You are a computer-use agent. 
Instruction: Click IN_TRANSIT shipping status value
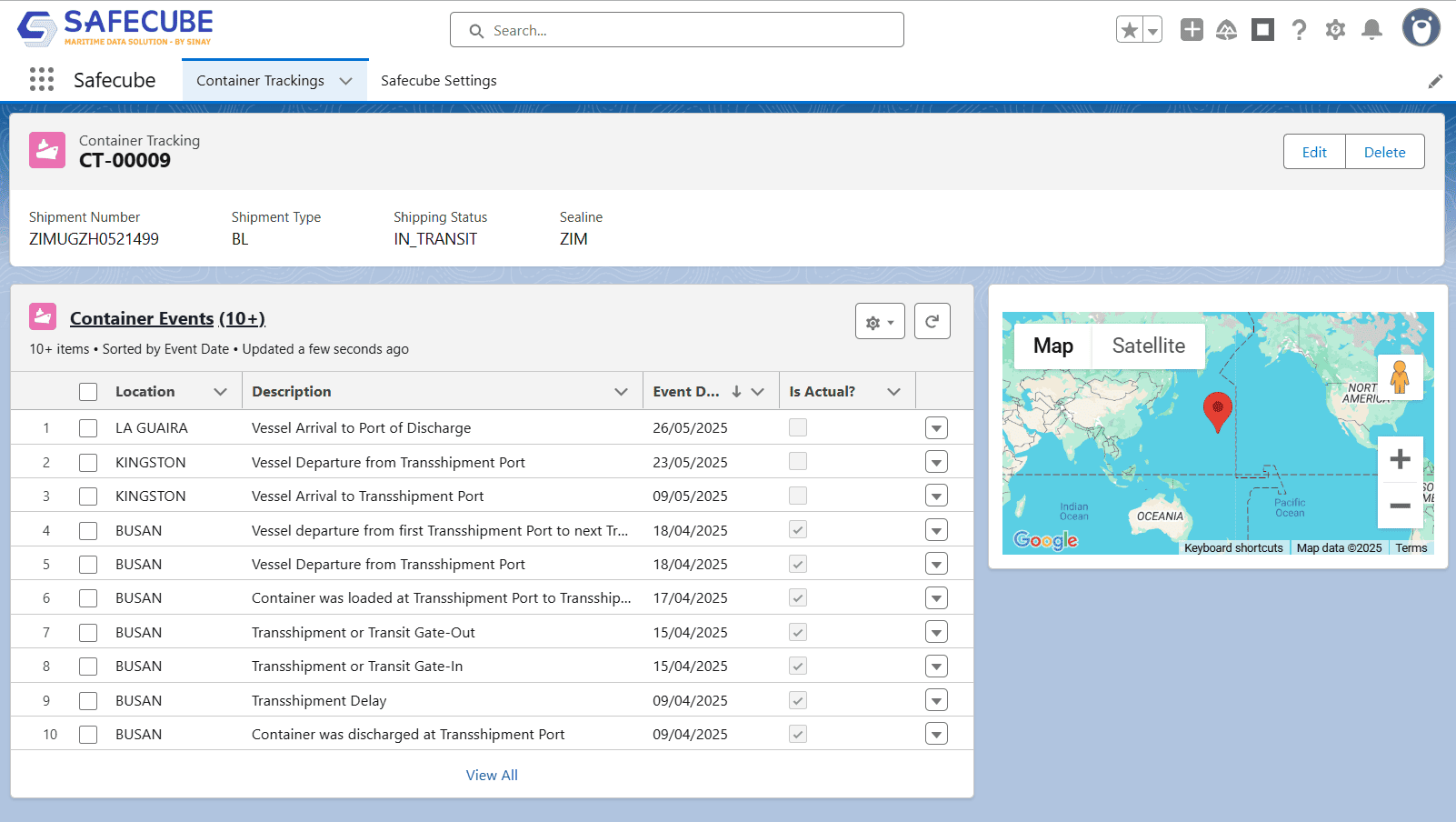pos(435,239)
